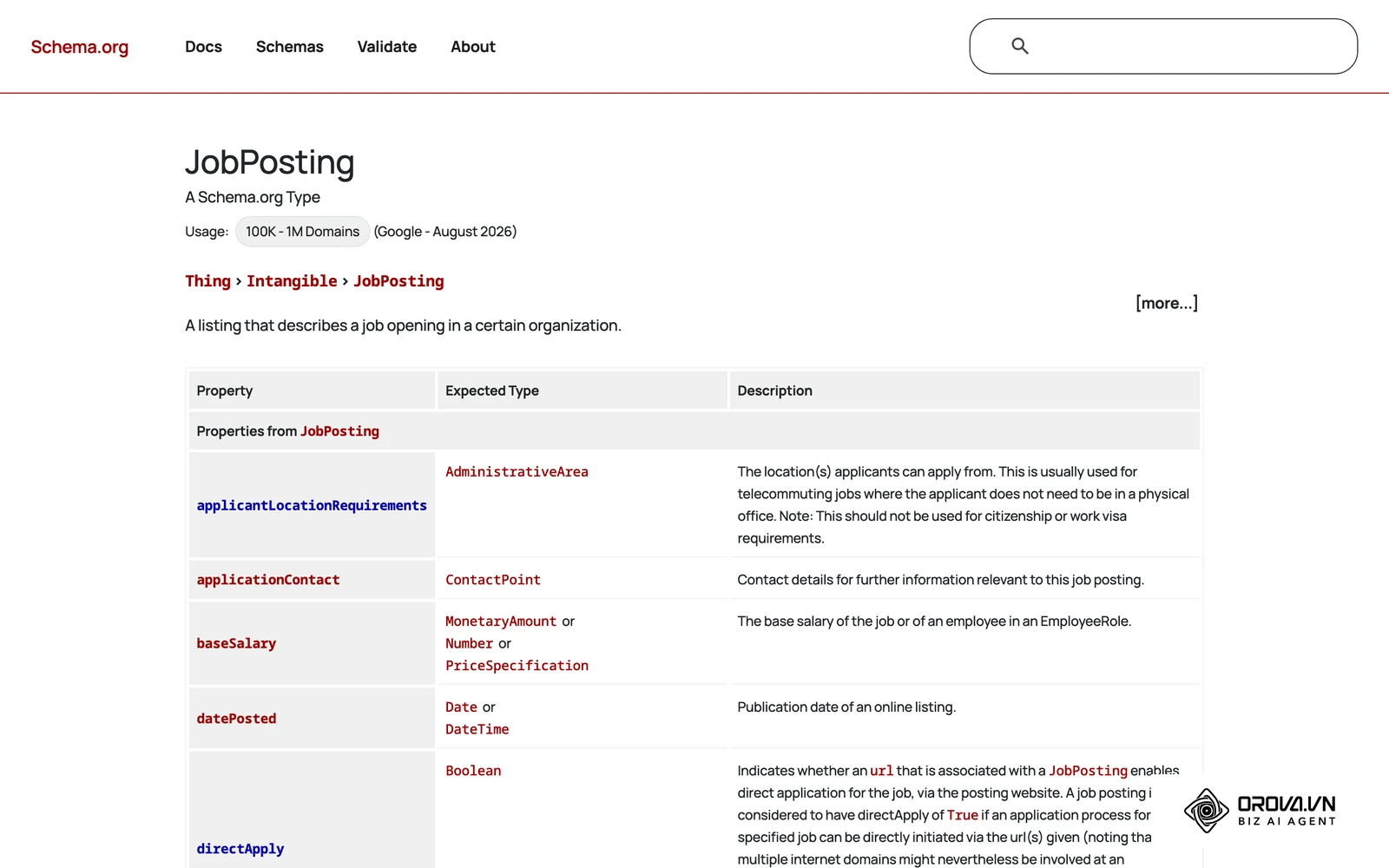
Task: Open the OROVA.VN Biz AI Agent widget
Action: (1260, 810)
